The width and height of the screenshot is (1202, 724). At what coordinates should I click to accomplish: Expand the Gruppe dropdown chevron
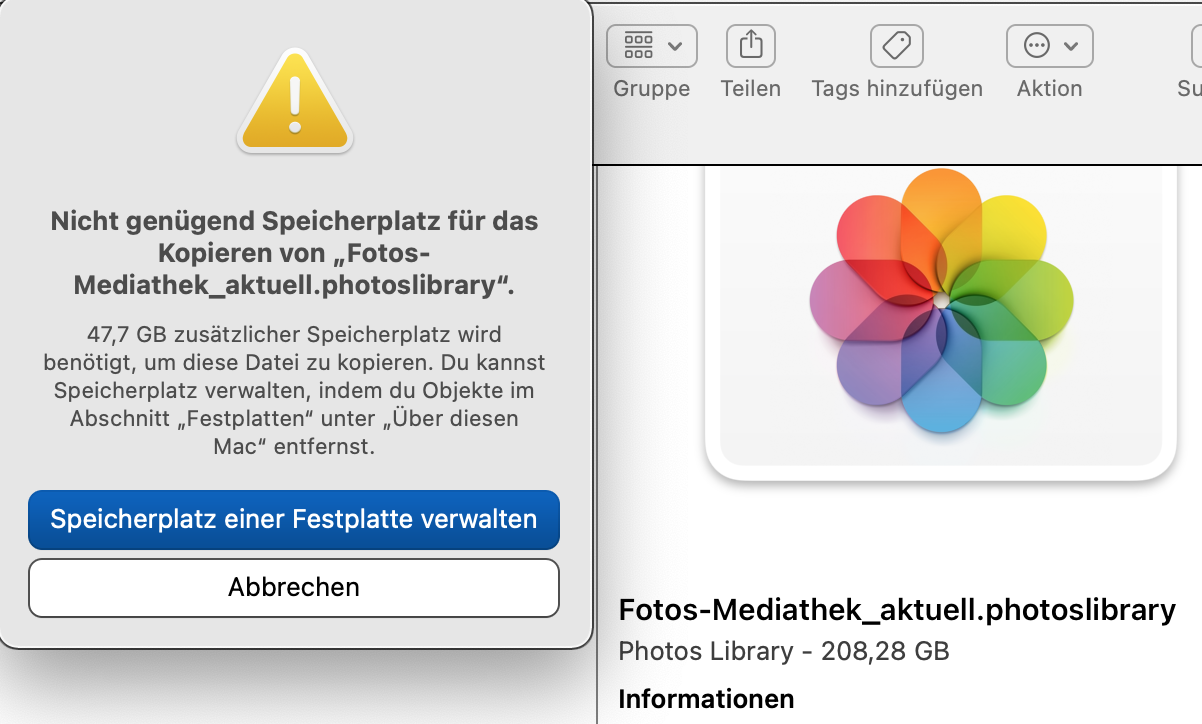pos(675,46)
